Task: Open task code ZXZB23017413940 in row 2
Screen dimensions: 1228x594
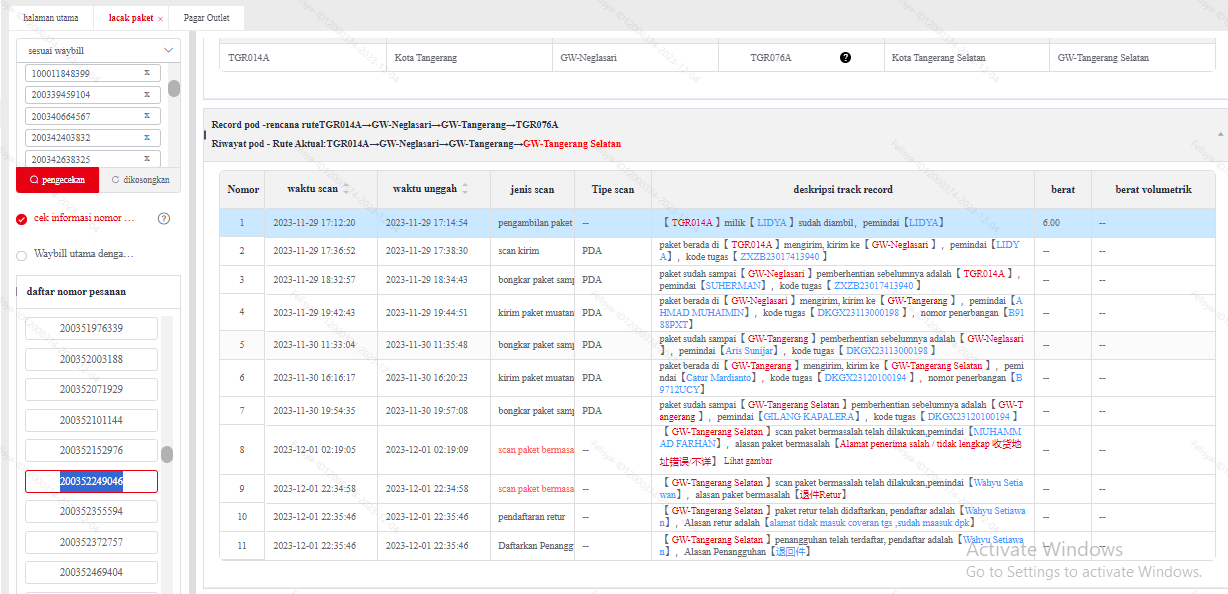Action: tap(781, 257)
